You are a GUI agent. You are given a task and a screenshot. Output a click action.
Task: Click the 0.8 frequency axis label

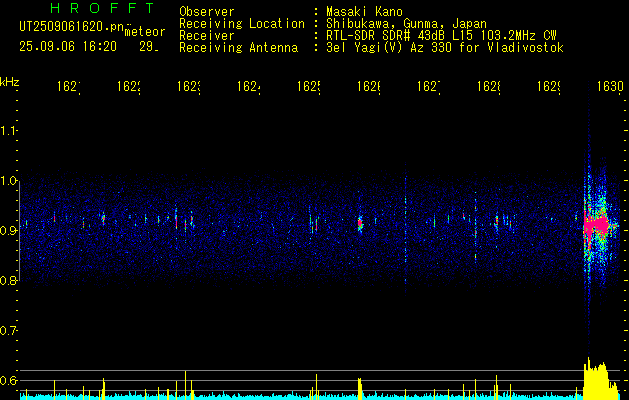point(8,280)
